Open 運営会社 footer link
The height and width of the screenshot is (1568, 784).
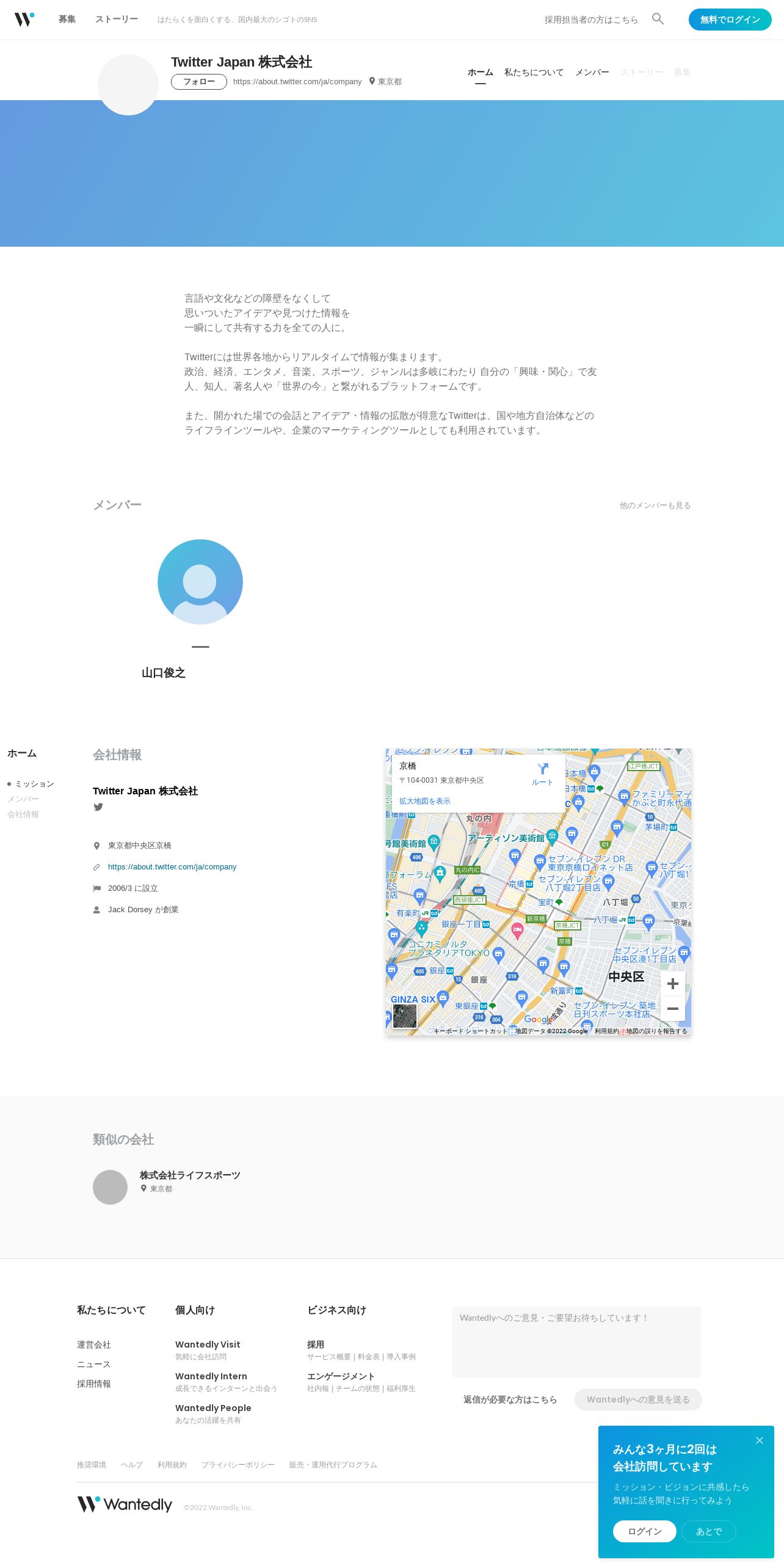tap(94, 1345)
